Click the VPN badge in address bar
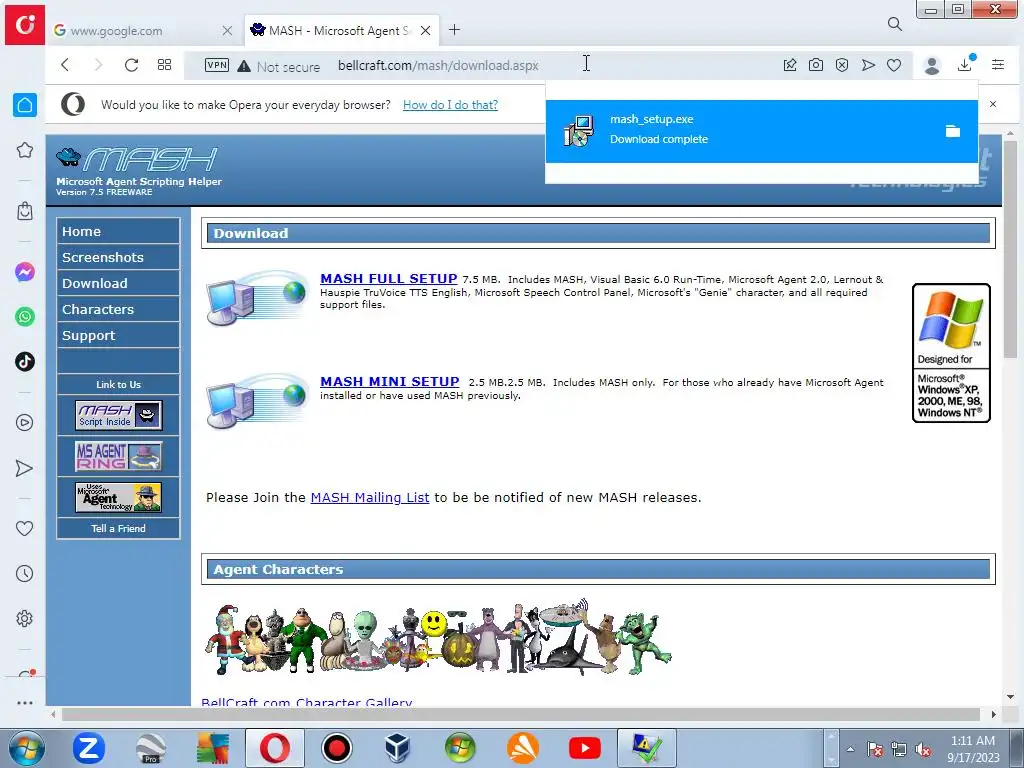This screenshot has height=768, width=1024. [x=217, y=65]
